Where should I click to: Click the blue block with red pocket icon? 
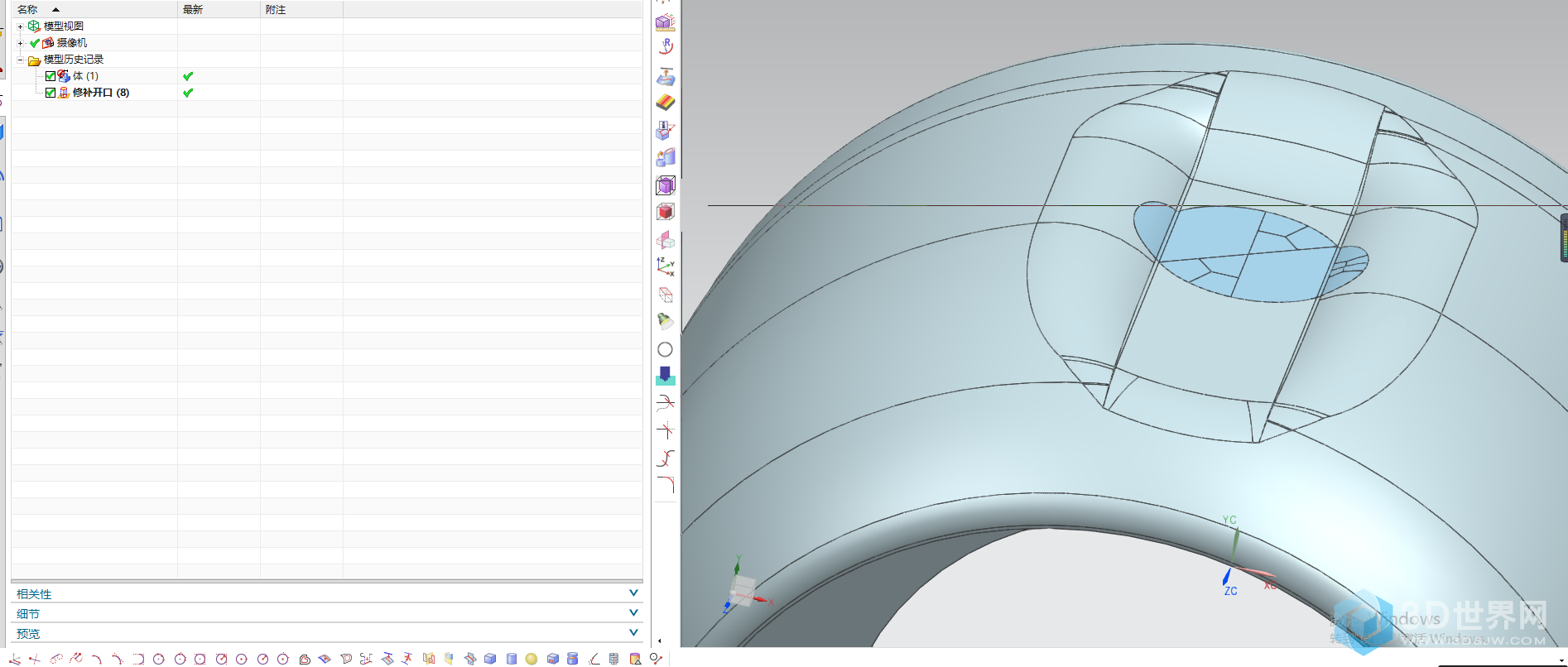tap(552, 659)
